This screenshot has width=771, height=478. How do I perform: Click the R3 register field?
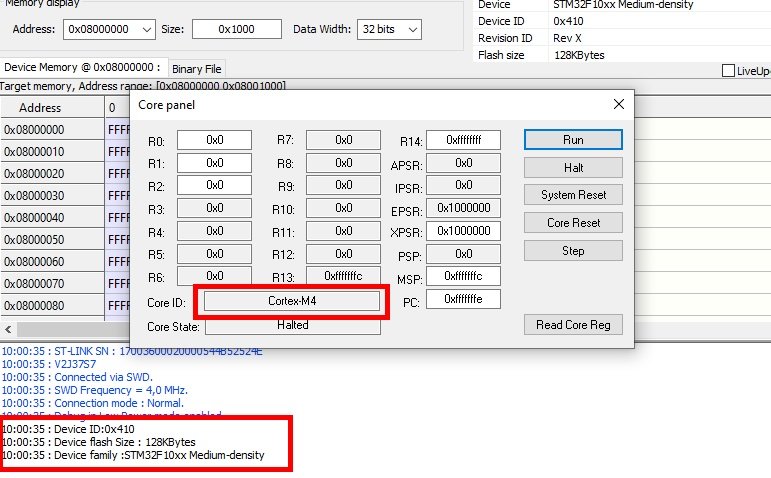click(214, 208)
